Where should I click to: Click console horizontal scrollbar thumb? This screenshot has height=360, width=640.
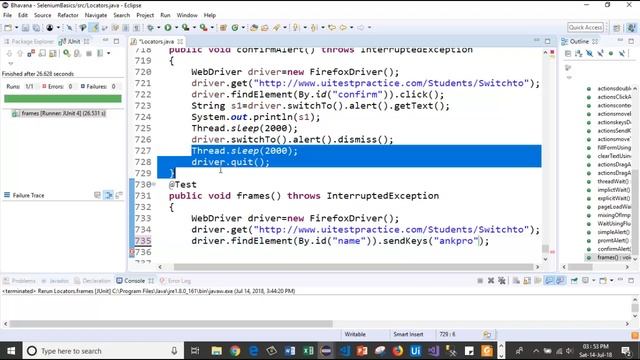tap(171, 324)
